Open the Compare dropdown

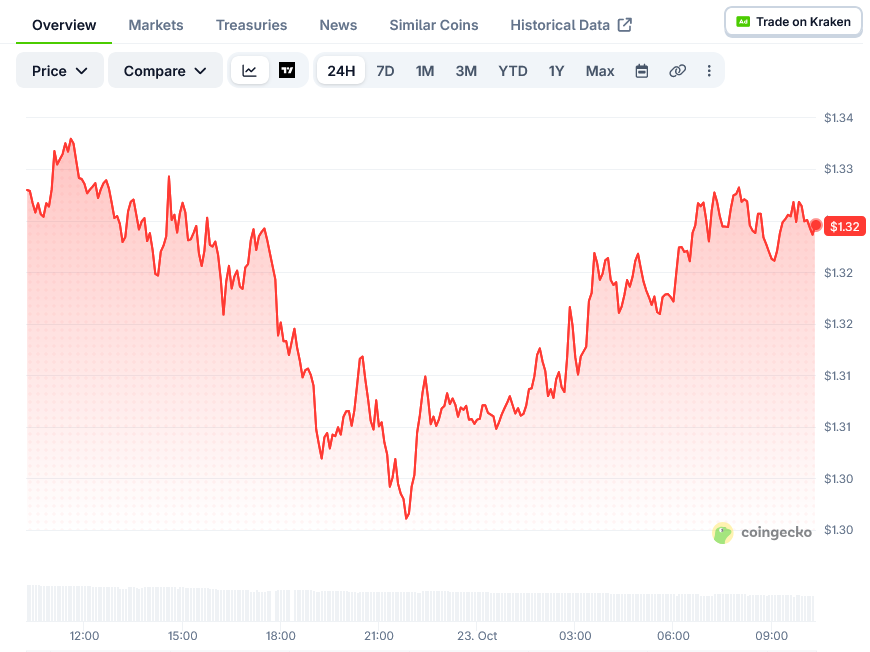[x=165, y=70]
